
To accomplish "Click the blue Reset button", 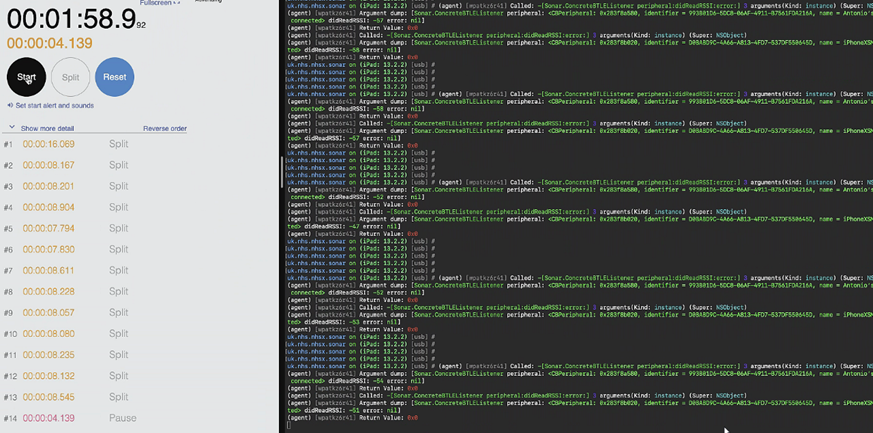I will click(114, 77).
